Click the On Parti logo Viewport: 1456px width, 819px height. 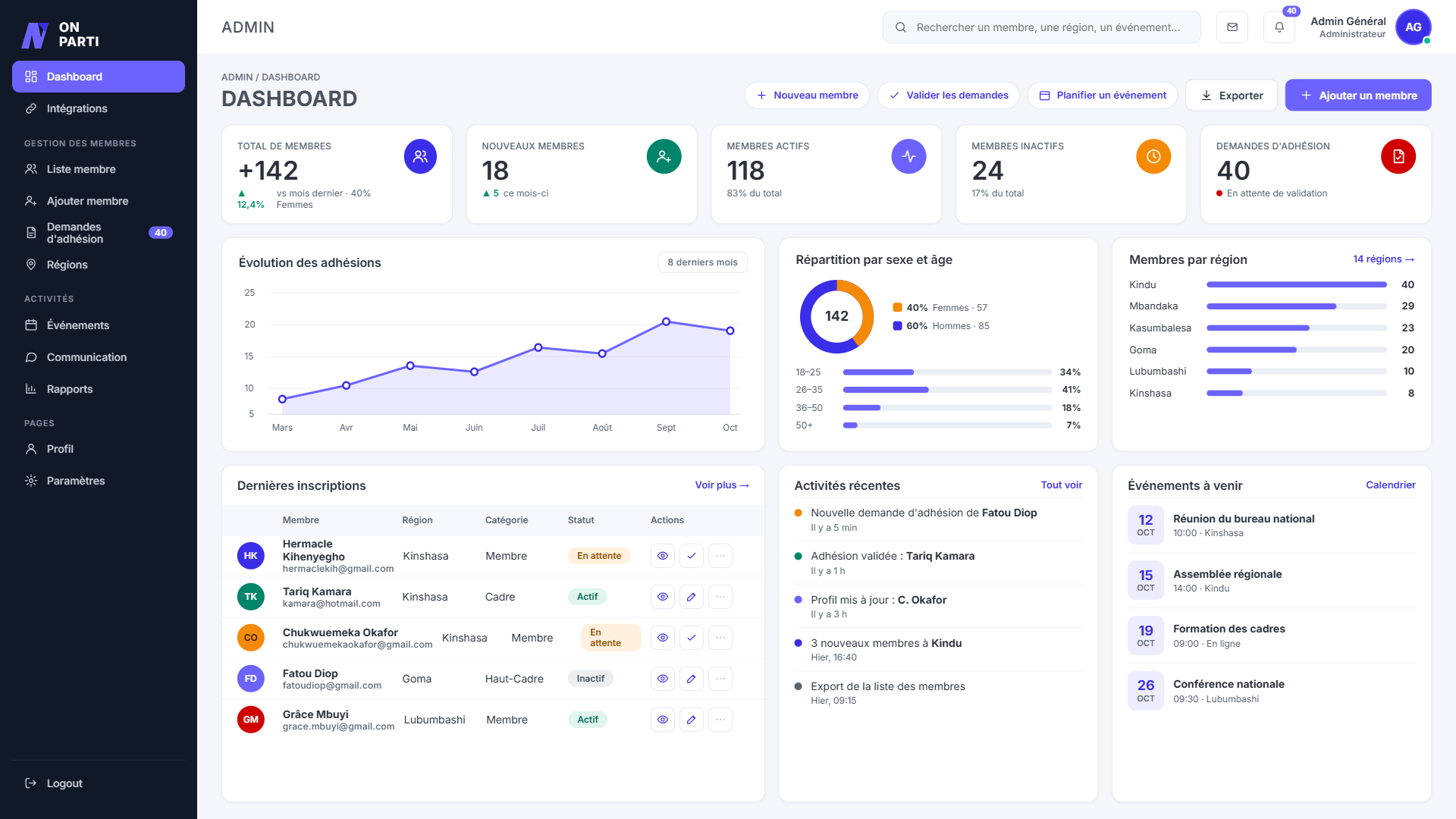click(61, 34)
